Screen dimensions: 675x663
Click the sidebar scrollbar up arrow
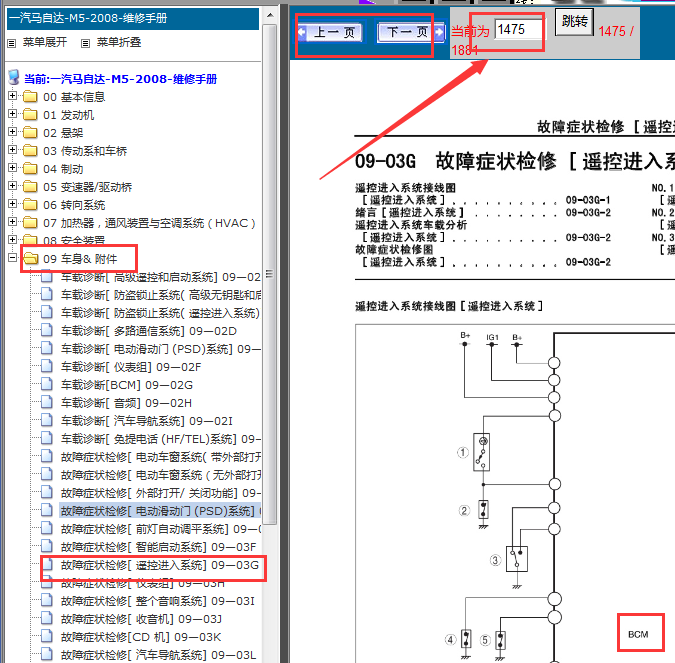pos(270,16)
